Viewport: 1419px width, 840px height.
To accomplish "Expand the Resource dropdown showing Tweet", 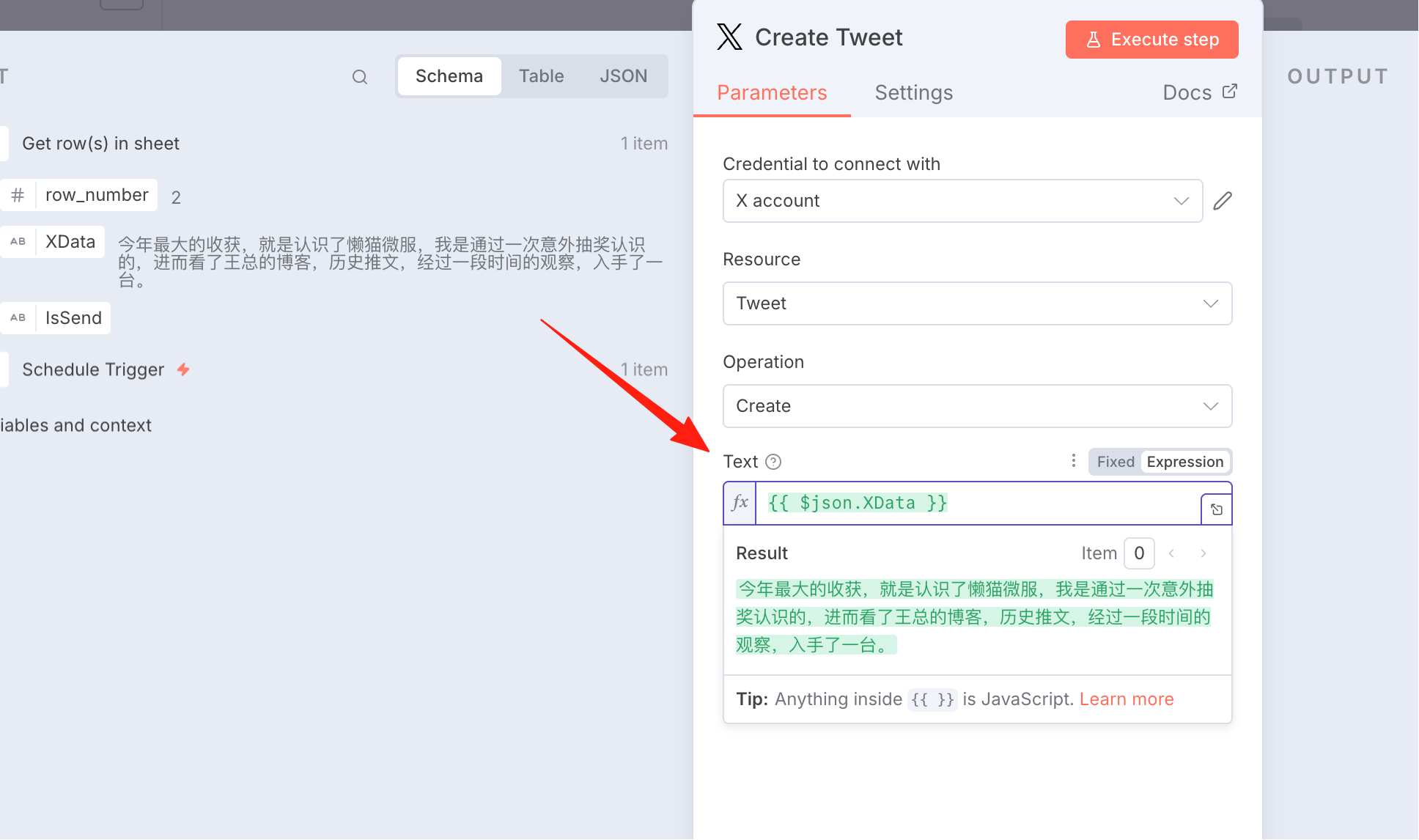I will (977, 303).
